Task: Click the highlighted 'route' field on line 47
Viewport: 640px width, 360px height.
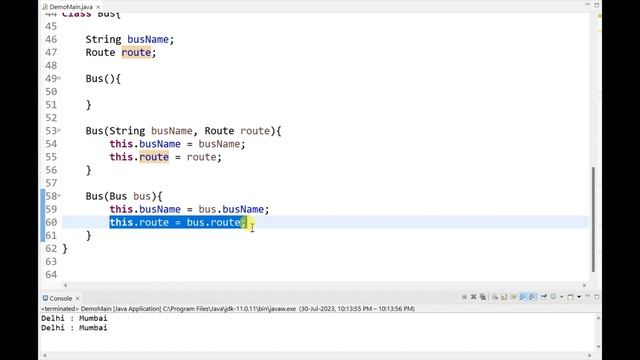Action: tap(136, 53)
